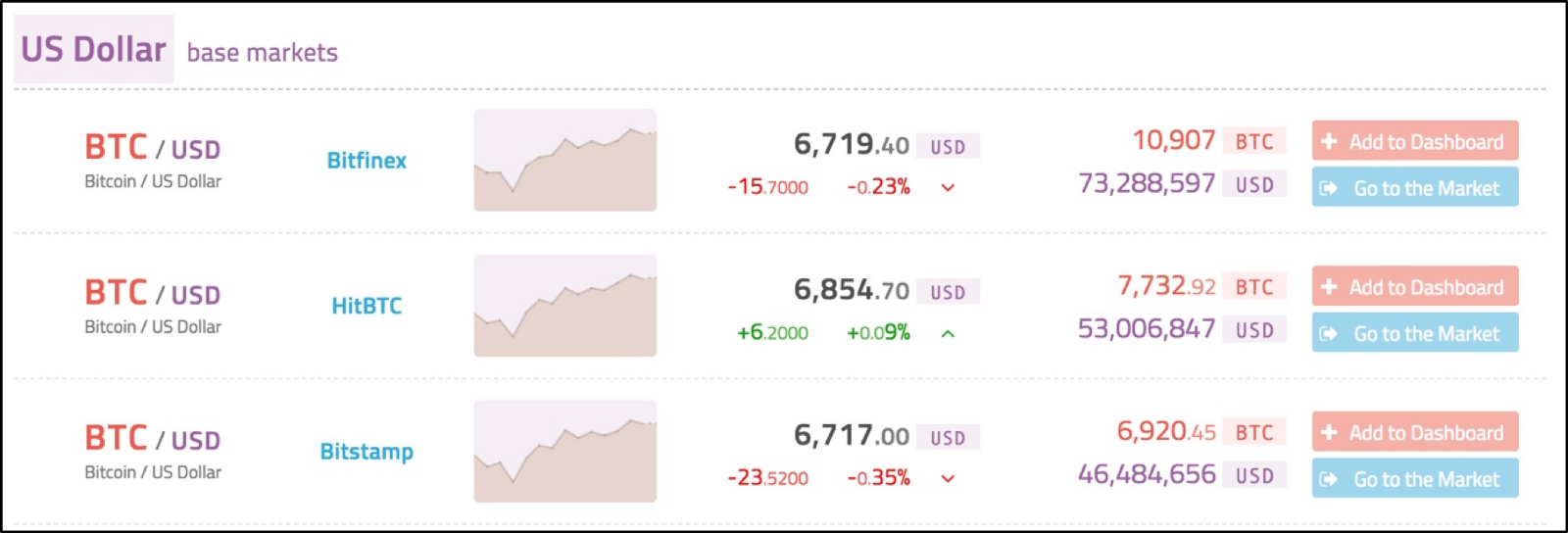Screen dimensions: 1568x533
Task: Open the Bitfinex BTC / USD pair title
Action: click(153, 148)
